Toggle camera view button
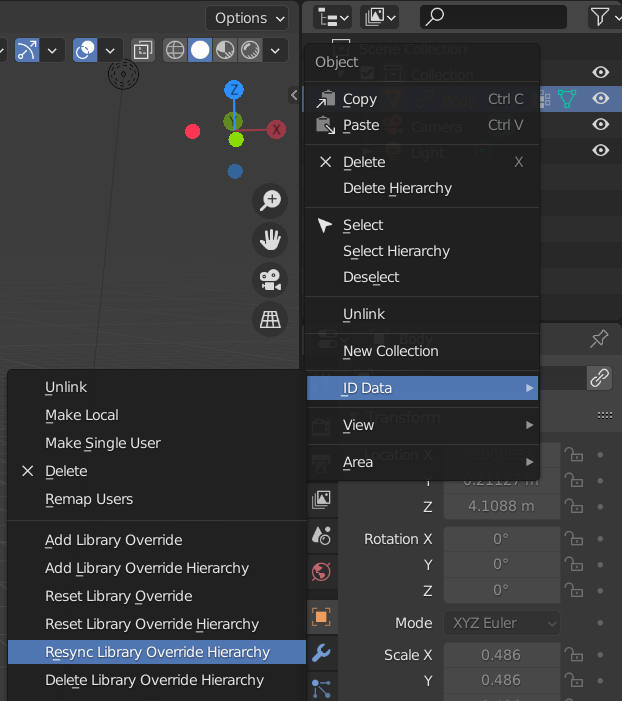Screen dimensions: 622x701 coord(270,279)
